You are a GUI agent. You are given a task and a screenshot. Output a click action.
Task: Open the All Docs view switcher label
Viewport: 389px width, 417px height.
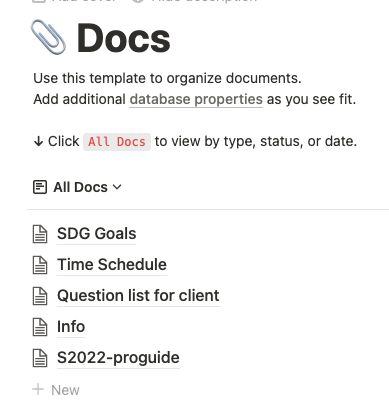coord(80,187)
